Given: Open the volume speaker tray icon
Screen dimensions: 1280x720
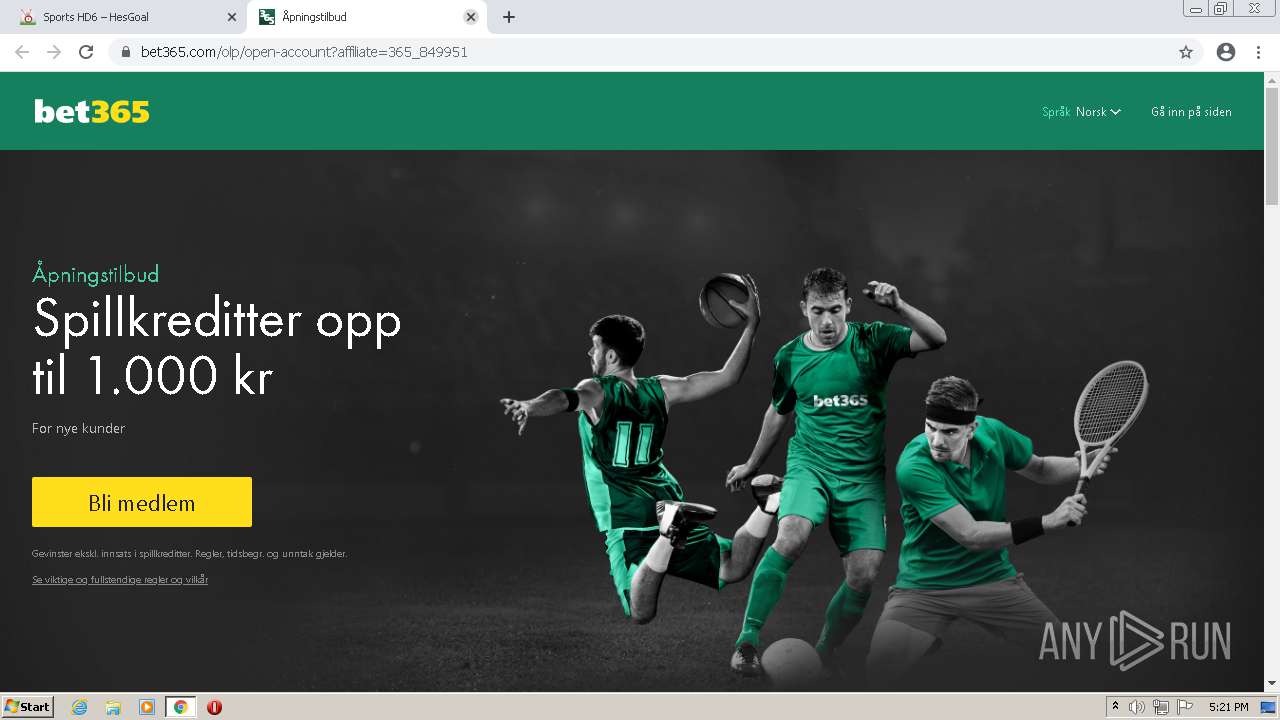Looking at the screenshot, I should [1137, 707].
